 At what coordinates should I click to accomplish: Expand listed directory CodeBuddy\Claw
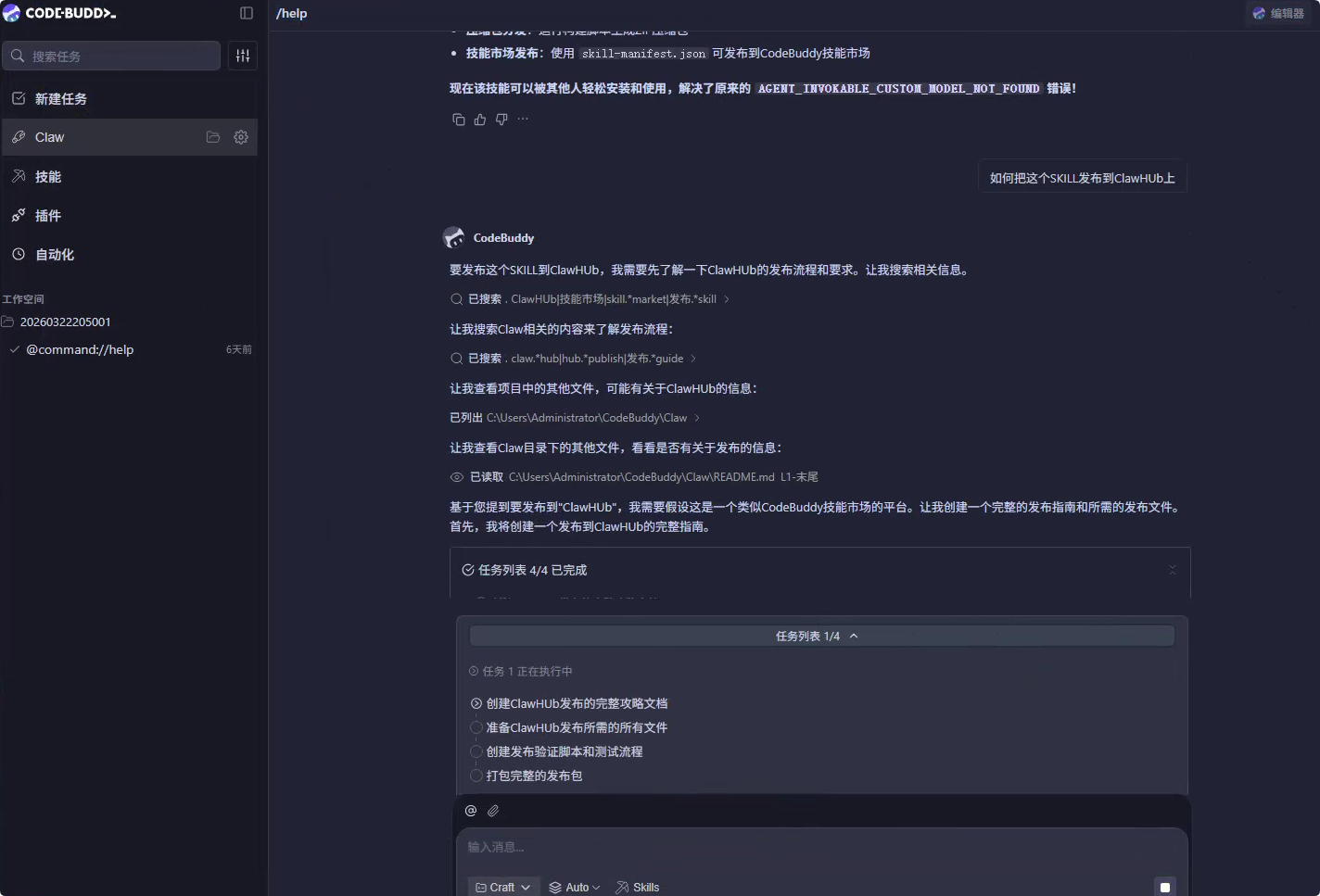coord(575,418)
